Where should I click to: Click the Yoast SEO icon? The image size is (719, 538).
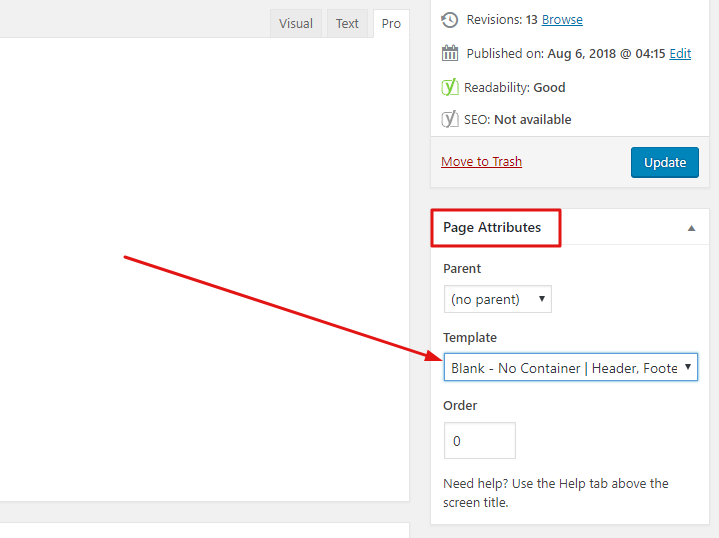point(450,119)
